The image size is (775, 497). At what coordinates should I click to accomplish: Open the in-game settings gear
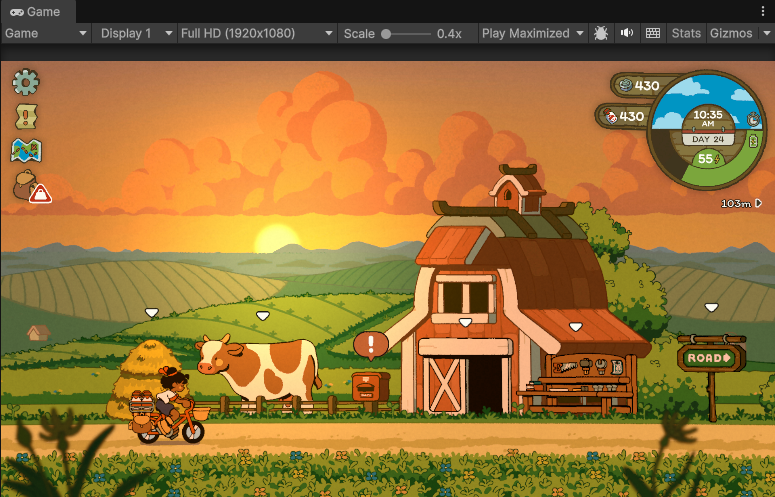pyautogui.click(x=25, y=83)
